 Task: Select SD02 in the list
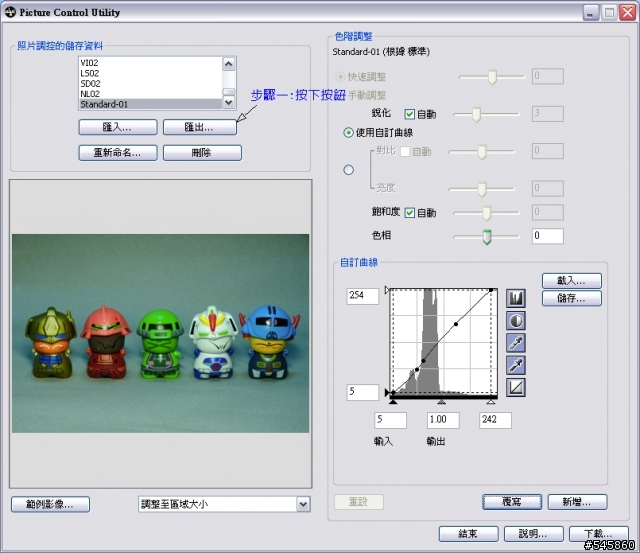click(x=150, y=84)
